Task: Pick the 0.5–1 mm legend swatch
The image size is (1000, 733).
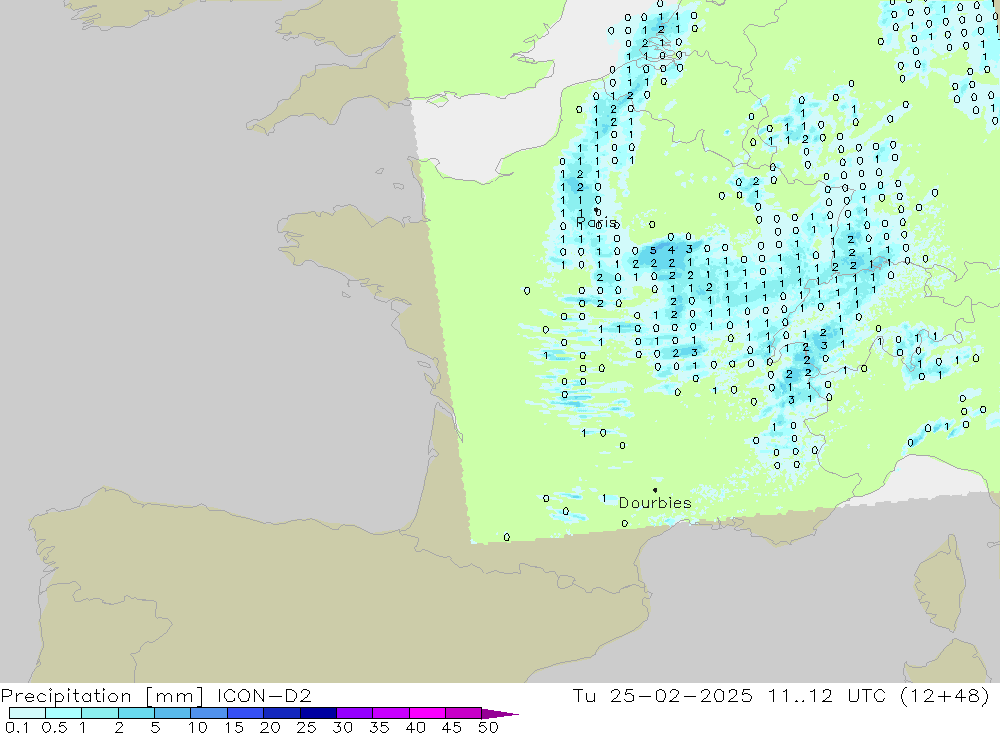Action: coord(64,713)
